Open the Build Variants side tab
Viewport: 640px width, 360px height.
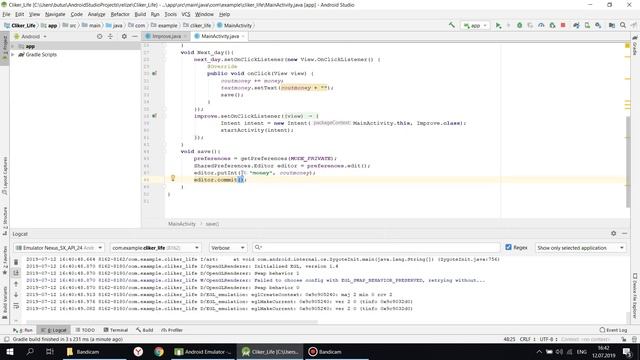click(x=4, y=302)
